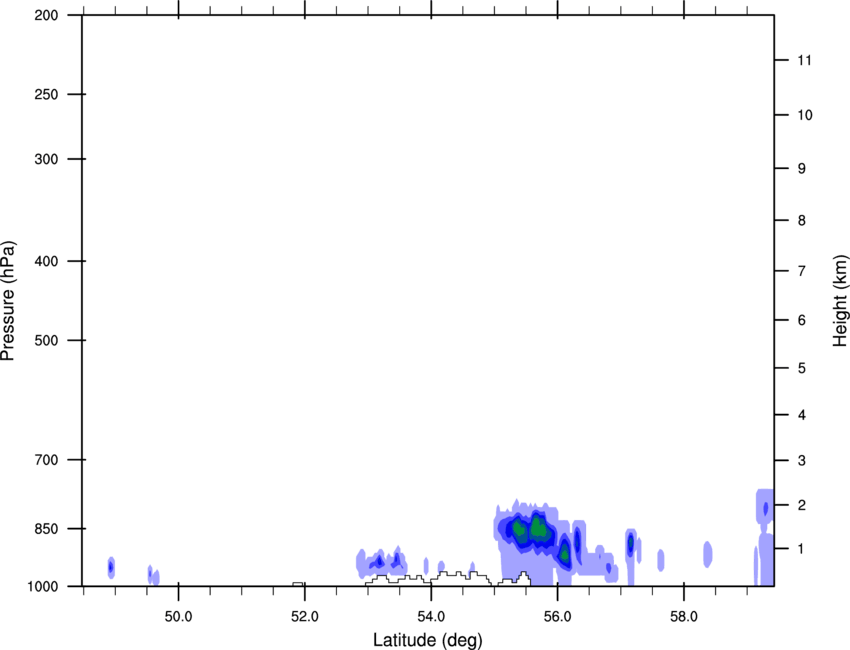Screen dimensions: 850x650
Task: Click the isolated blob near 2 km height
Action: point(765,508)
